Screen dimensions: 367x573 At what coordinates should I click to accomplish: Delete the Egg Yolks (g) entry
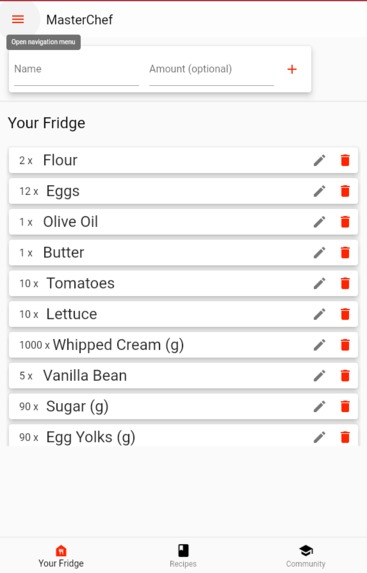point(345,437)
